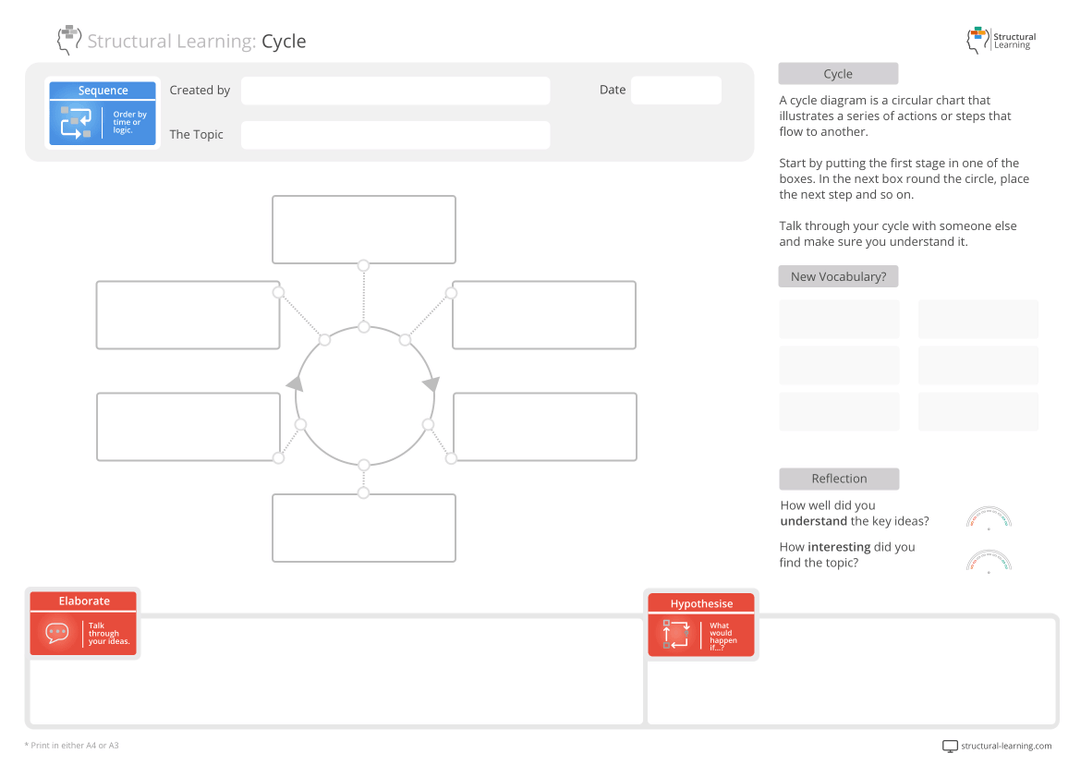Click the Reflection heading button
The height and width of the screenshot is (764, 1080).
838,478
